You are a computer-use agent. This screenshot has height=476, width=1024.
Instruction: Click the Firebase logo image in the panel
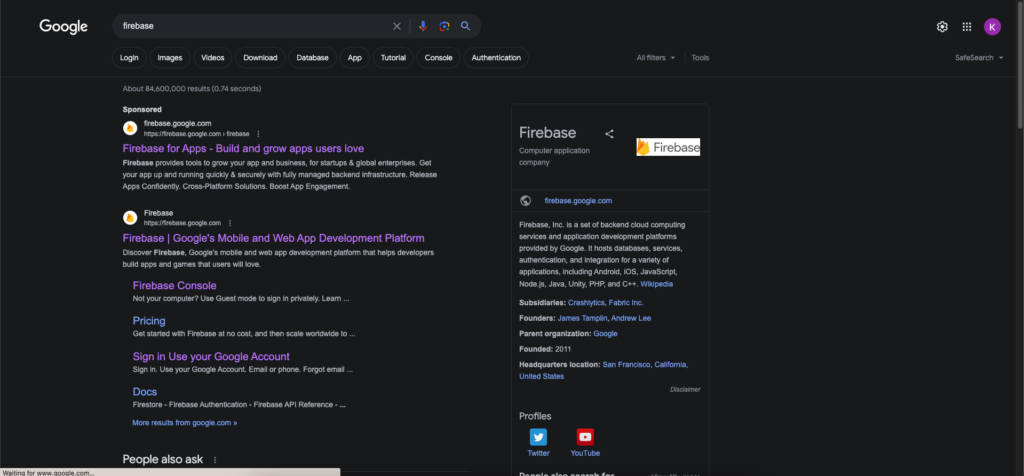click(x=668, y=147)
